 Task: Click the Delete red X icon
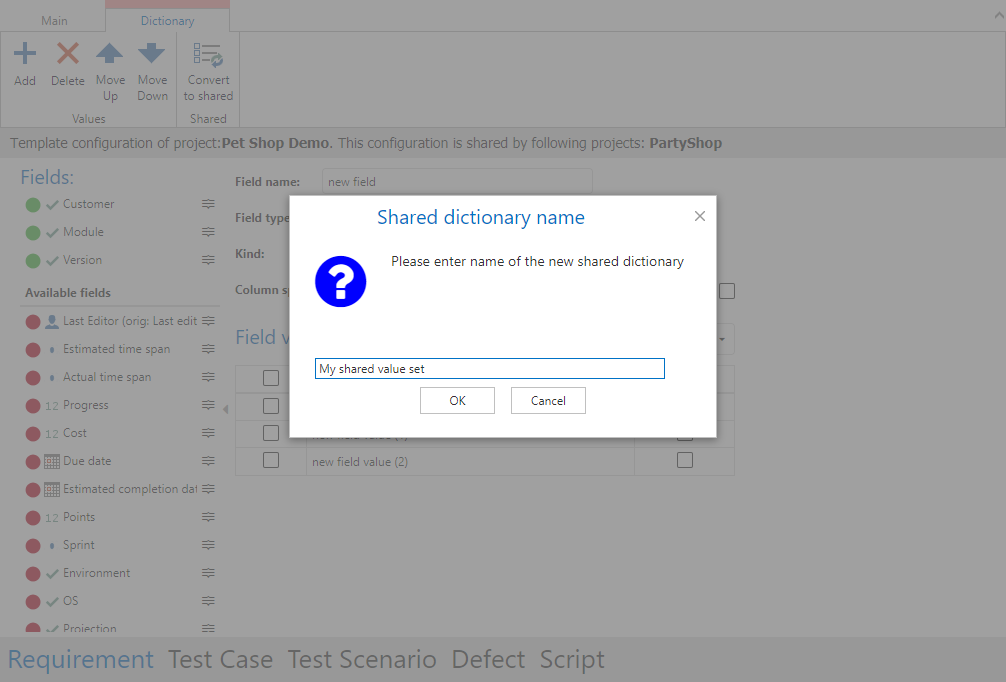tap(68, 54)
